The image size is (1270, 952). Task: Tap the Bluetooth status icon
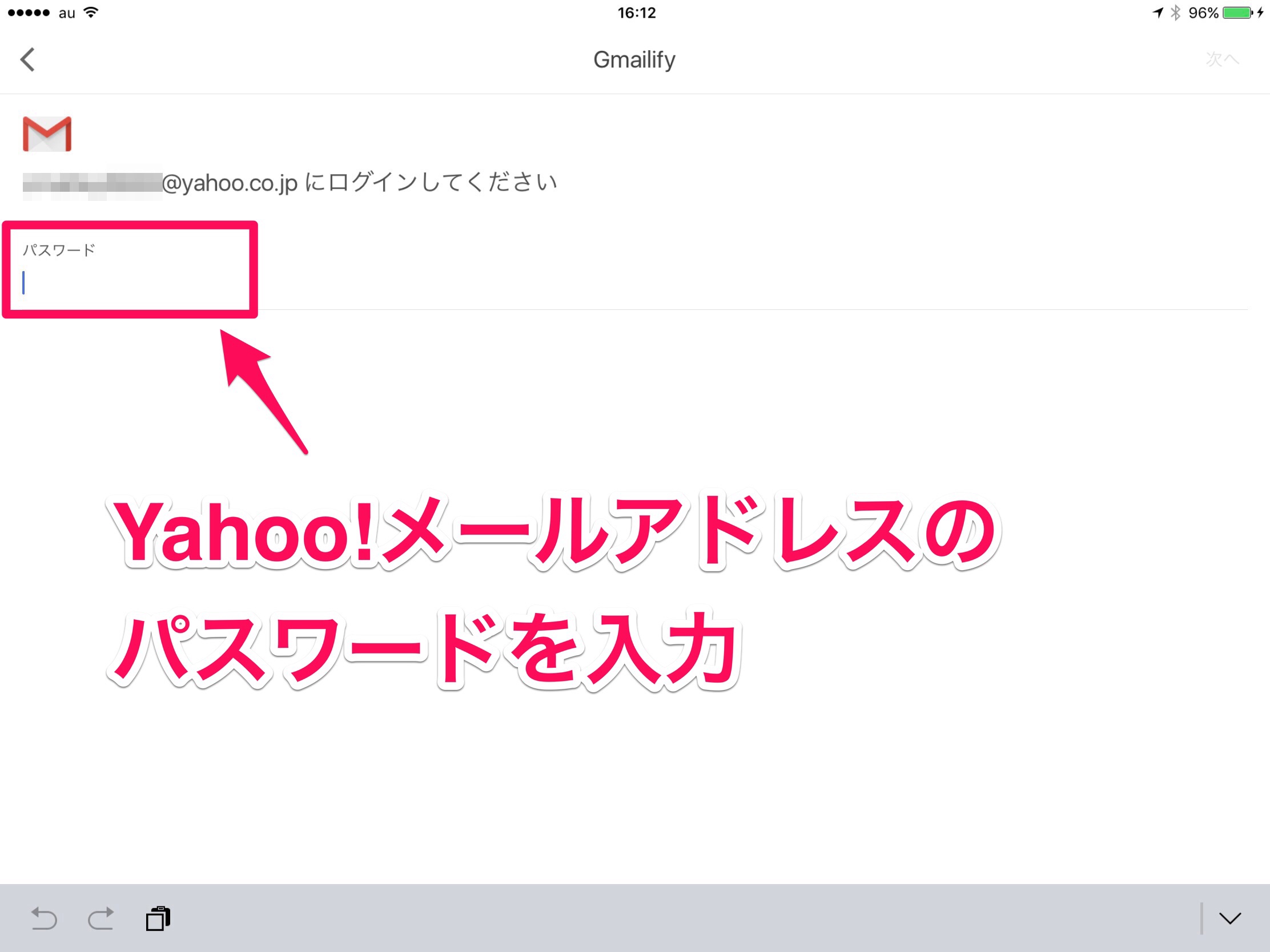click(1175, 13)
